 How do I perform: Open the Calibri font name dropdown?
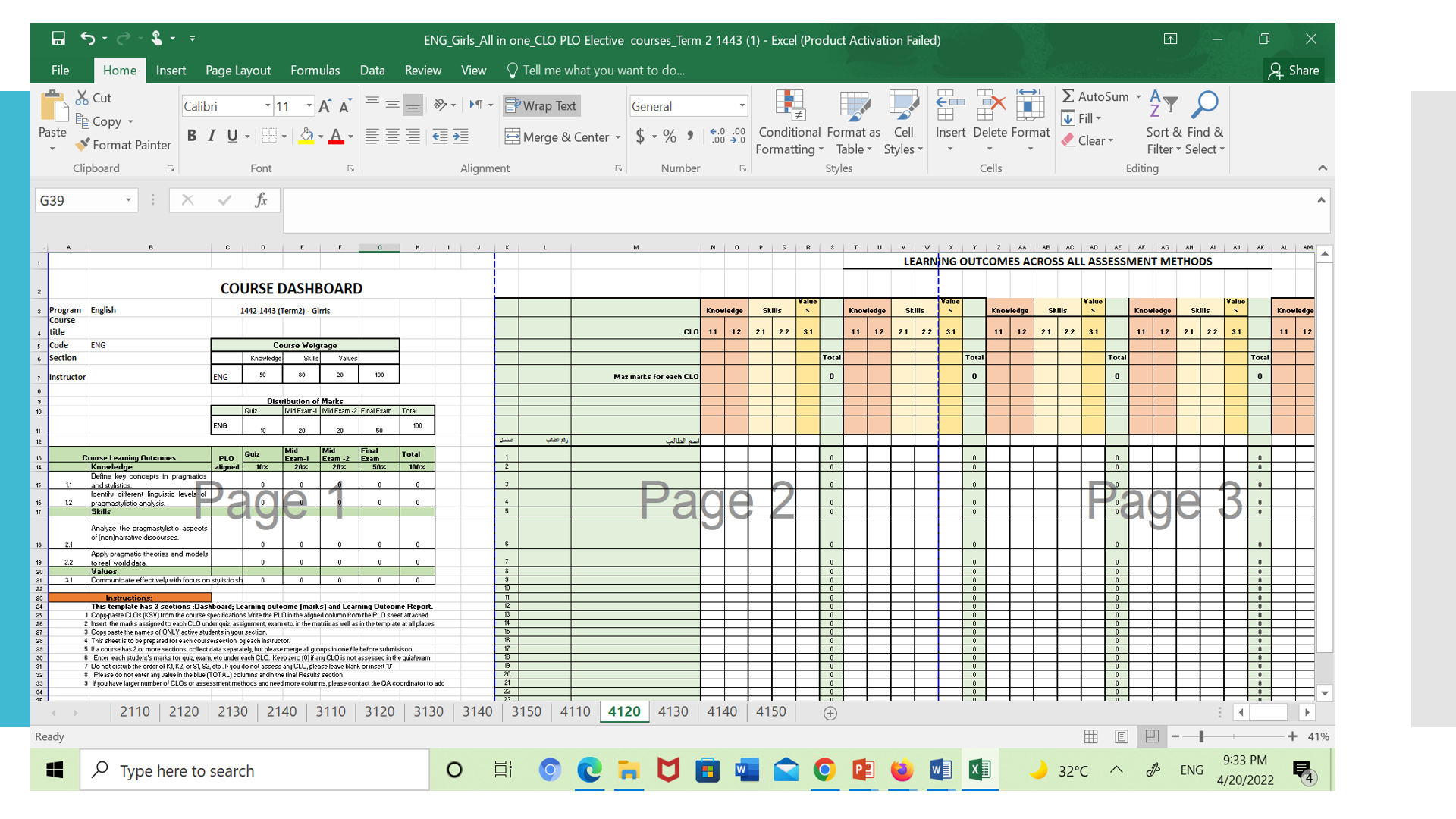[267, 106]
